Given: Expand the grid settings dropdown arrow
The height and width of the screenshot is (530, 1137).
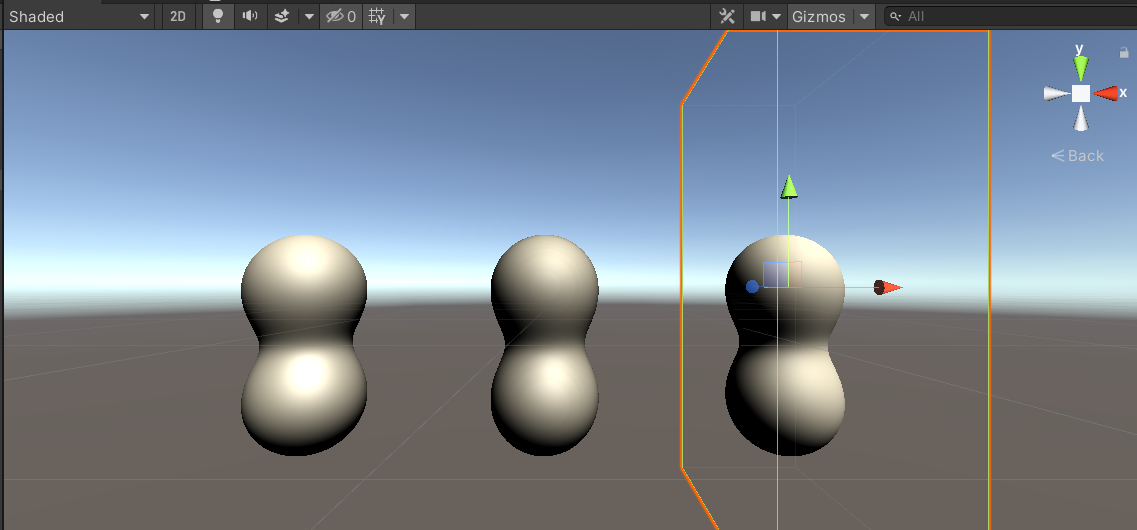Looking at the screenshot, I should pyautogui.click(x=404, y=16).
